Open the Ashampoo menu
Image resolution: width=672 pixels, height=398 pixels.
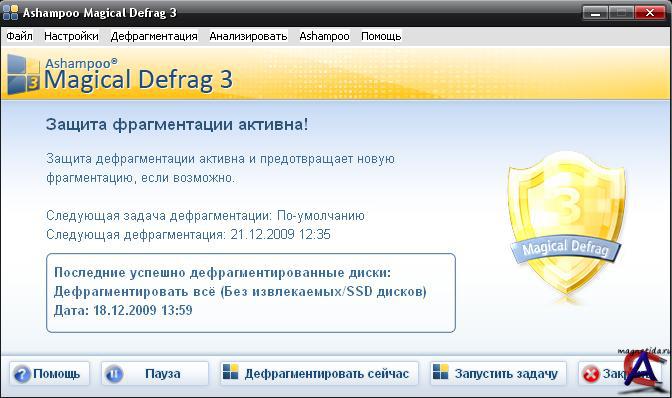(324, 36)
